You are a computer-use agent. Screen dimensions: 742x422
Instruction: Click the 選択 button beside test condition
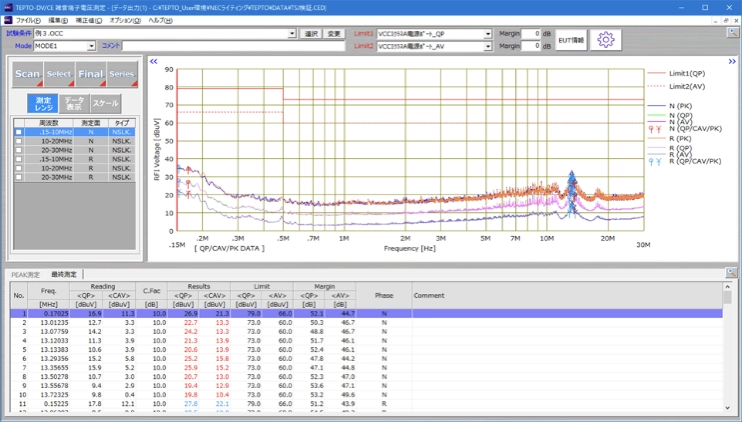311,34
